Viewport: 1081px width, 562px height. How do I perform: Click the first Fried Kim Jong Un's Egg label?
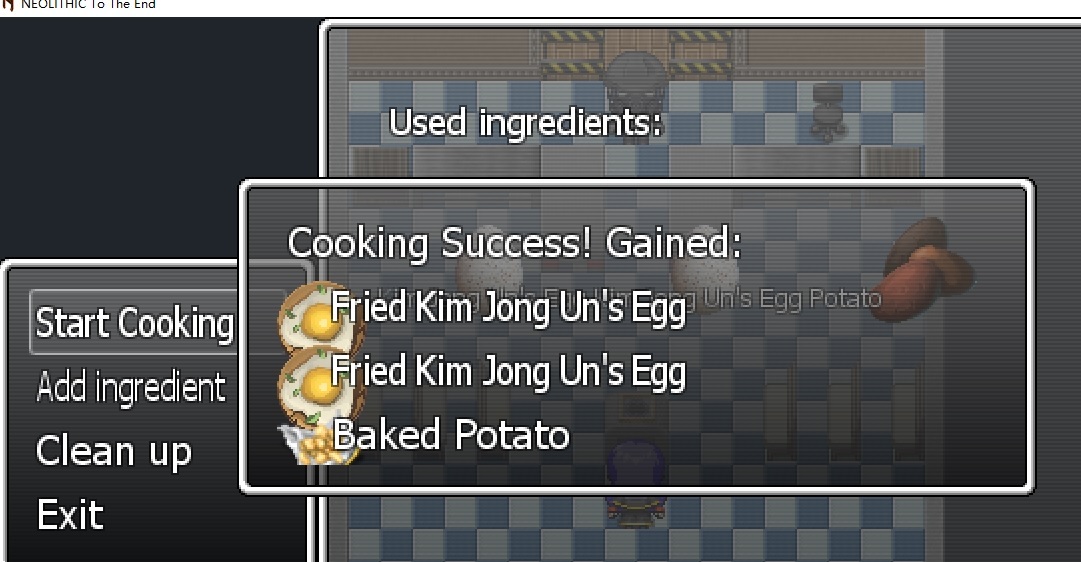509,306
